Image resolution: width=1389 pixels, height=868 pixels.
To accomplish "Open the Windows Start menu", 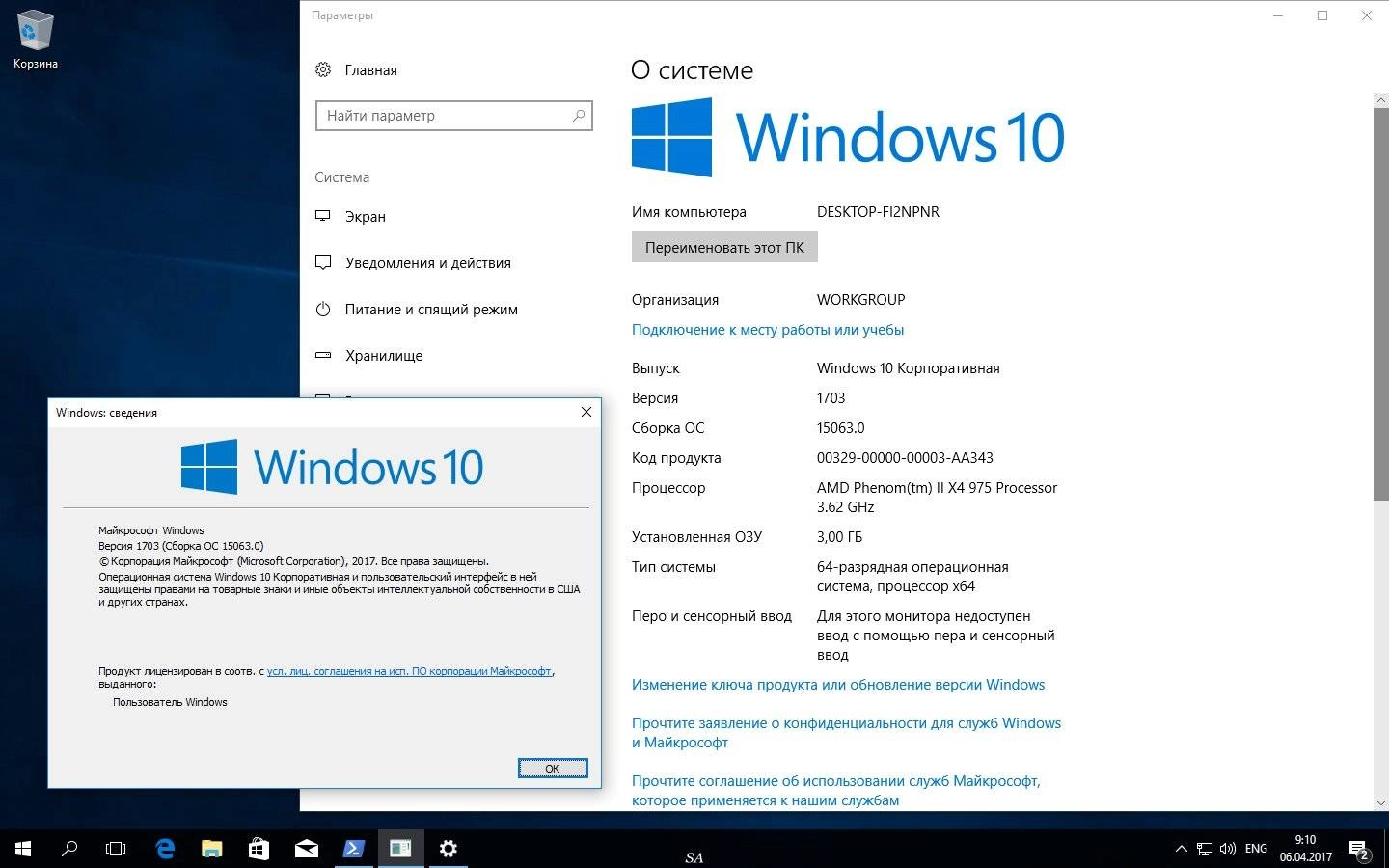I will [x=23, y=849].
